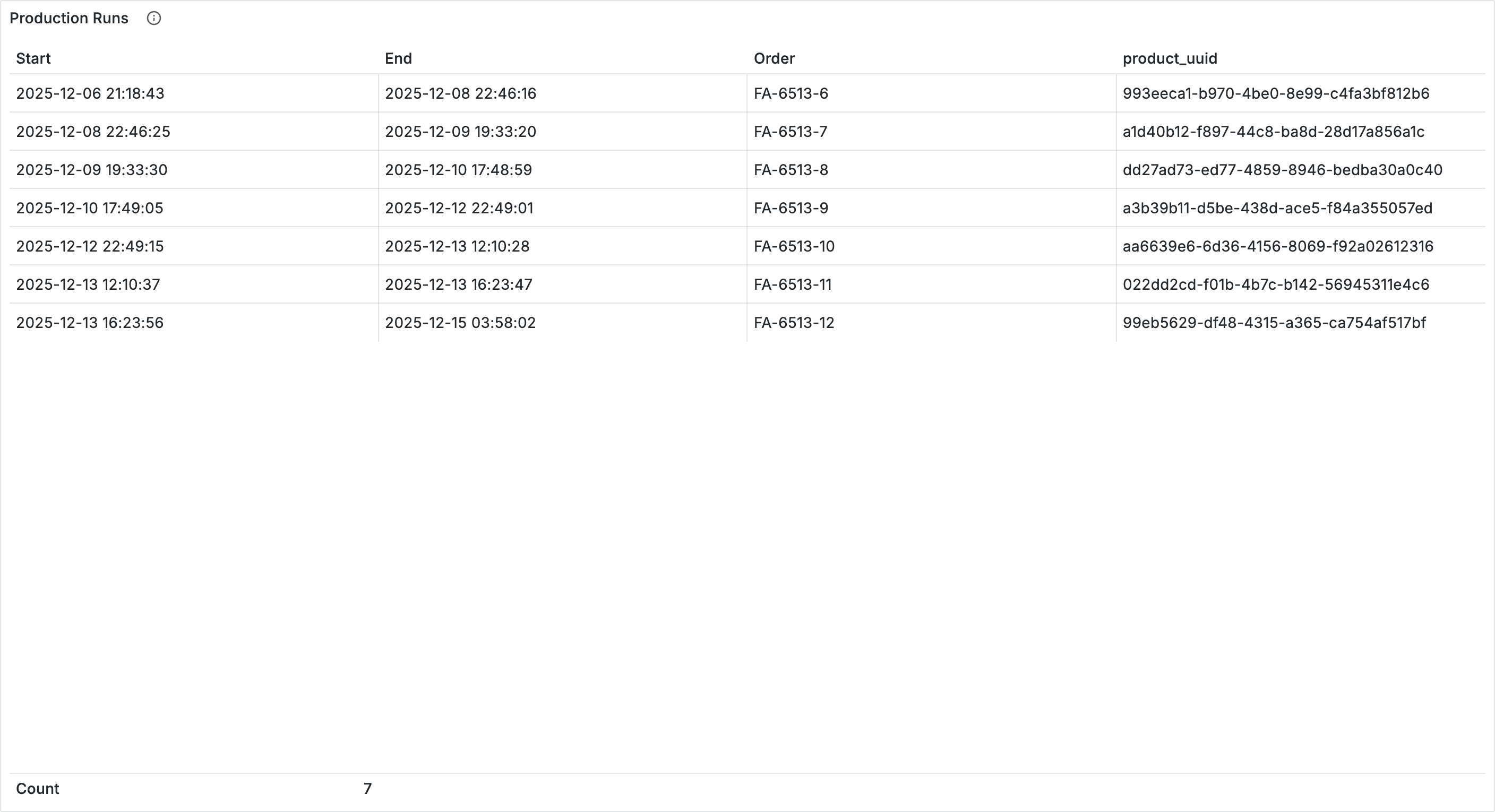Screen dimensions: 1495x812
Task: Click the Production Runs info icon
Action: point(154,19)
